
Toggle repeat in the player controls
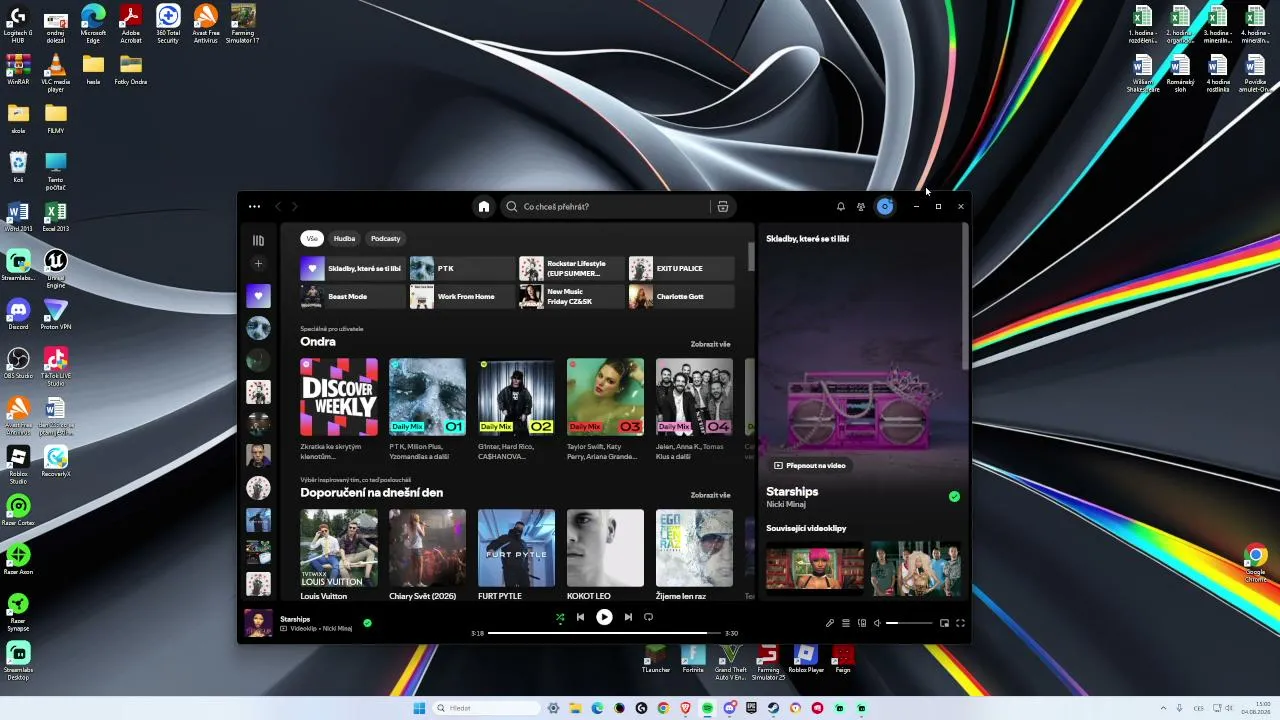point(648,618)
